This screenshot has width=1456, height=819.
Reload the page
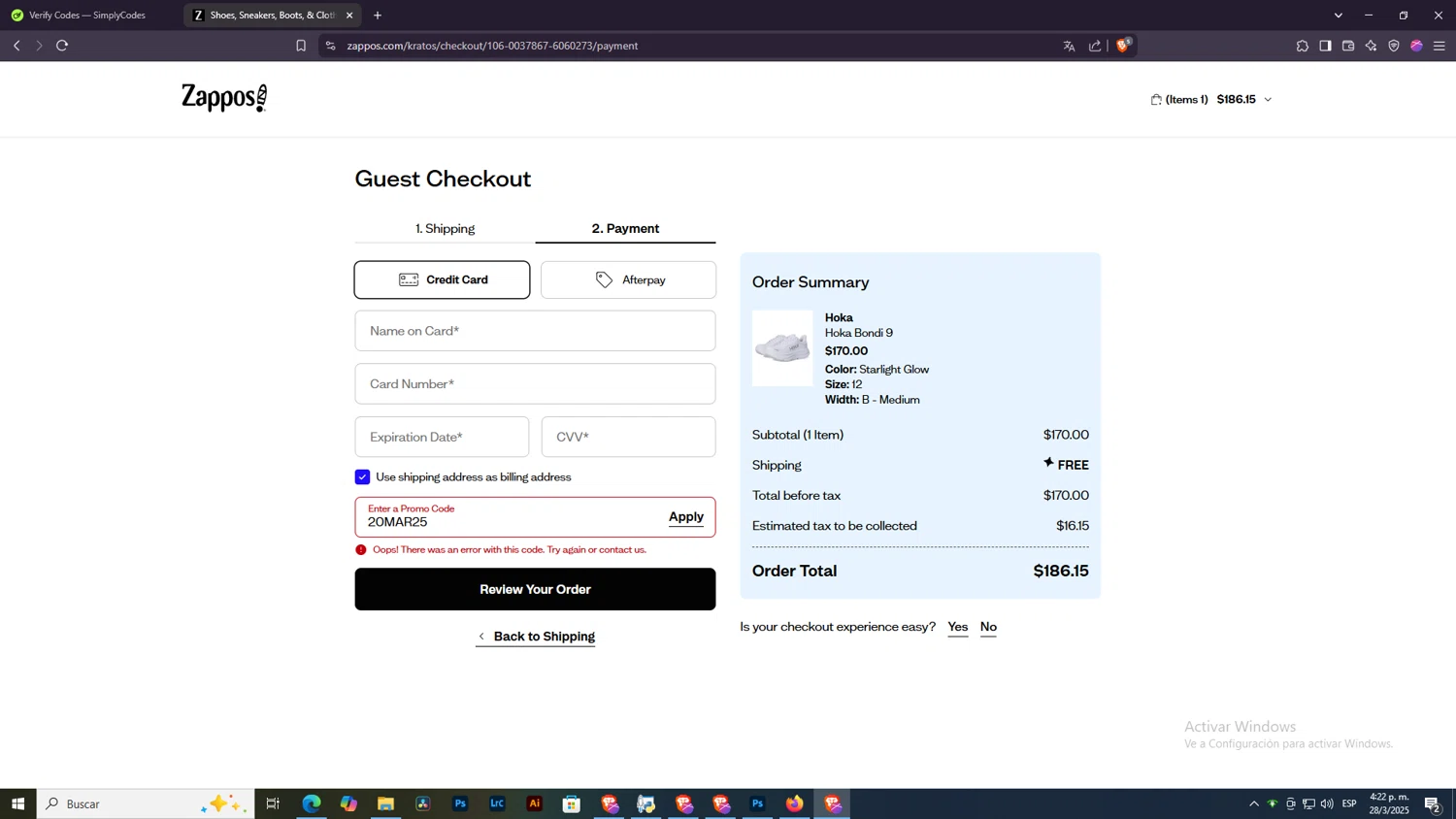click(x=62, y=46)
